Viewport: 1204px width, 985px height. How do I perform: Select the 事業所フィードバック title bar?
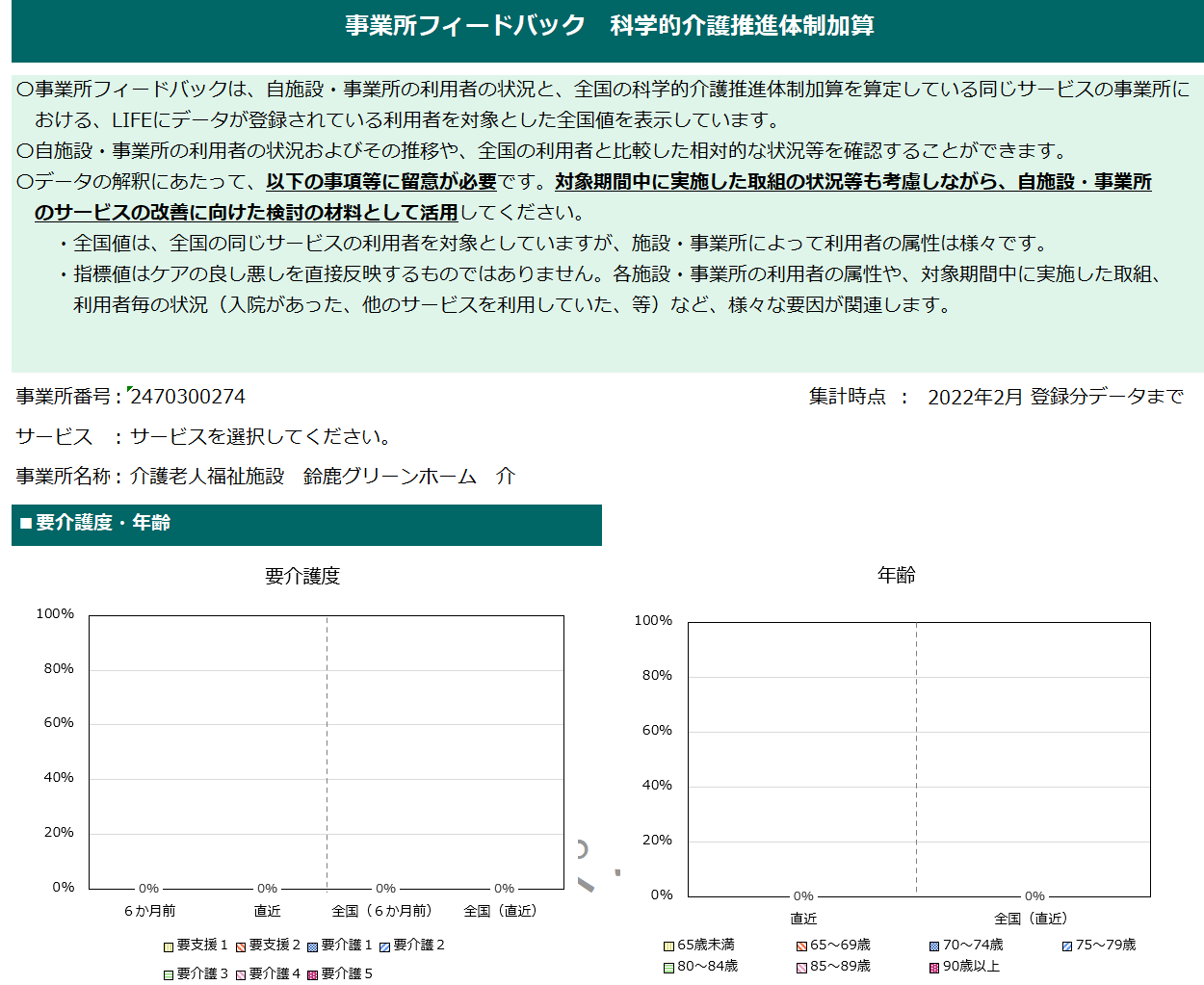601,27
